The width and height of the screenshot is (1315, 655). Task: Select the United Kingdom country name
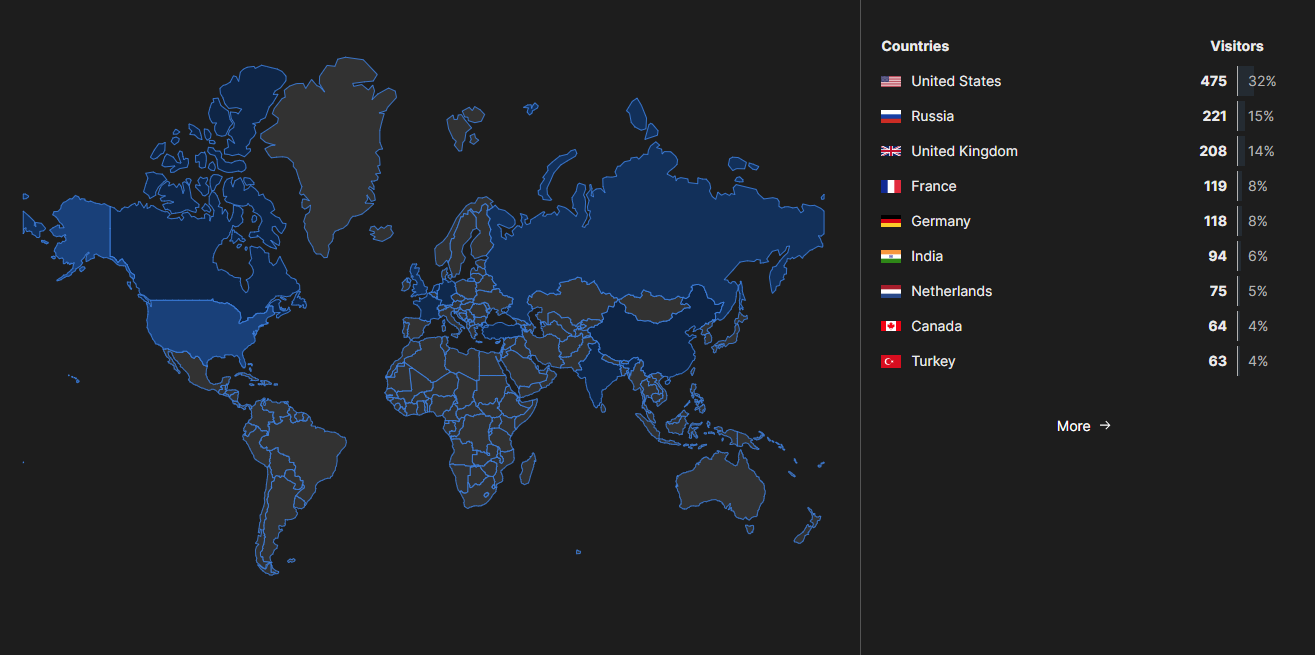pos(964,151)
